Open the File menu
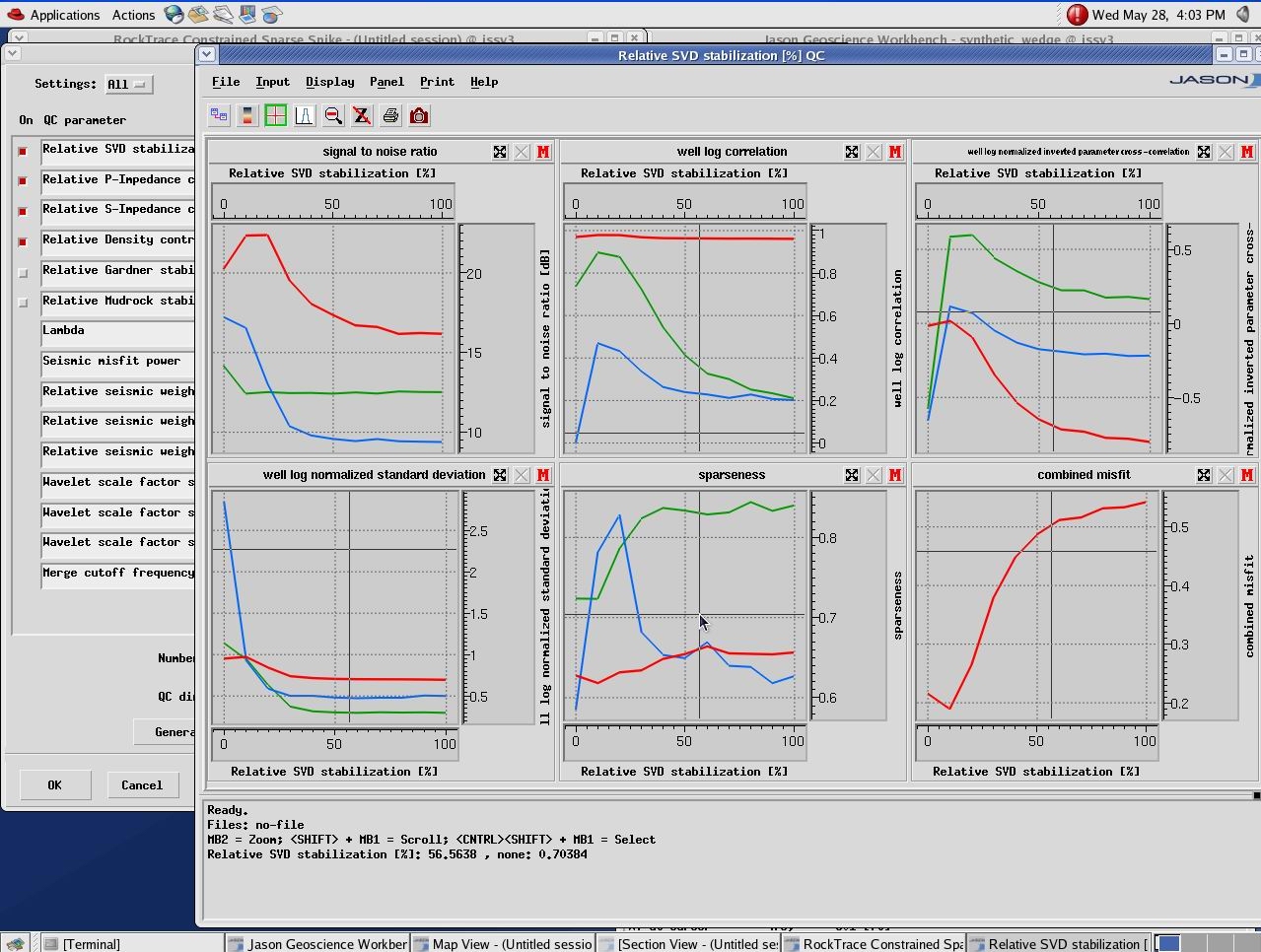The height and width of the screenshot is (952, 1261). click(226, 82)
